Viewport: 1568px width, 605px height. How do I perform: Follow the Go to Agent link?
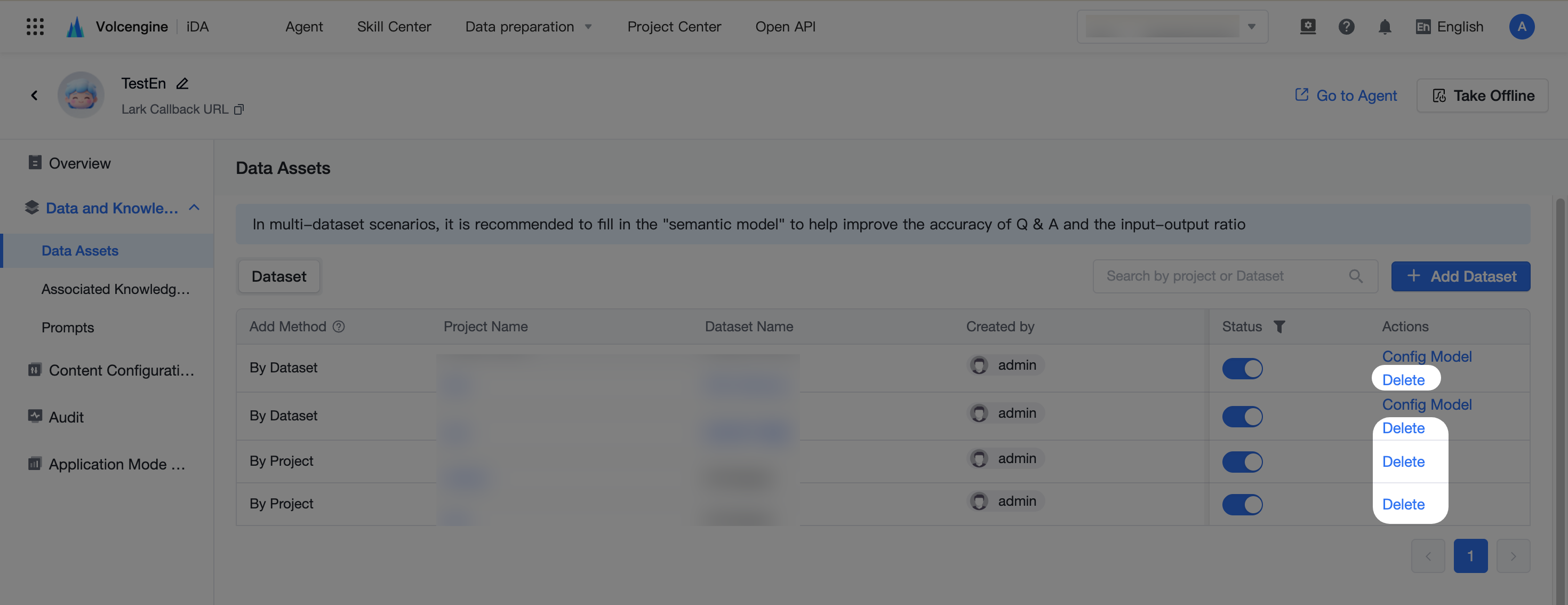click(x=1345, y=95)
